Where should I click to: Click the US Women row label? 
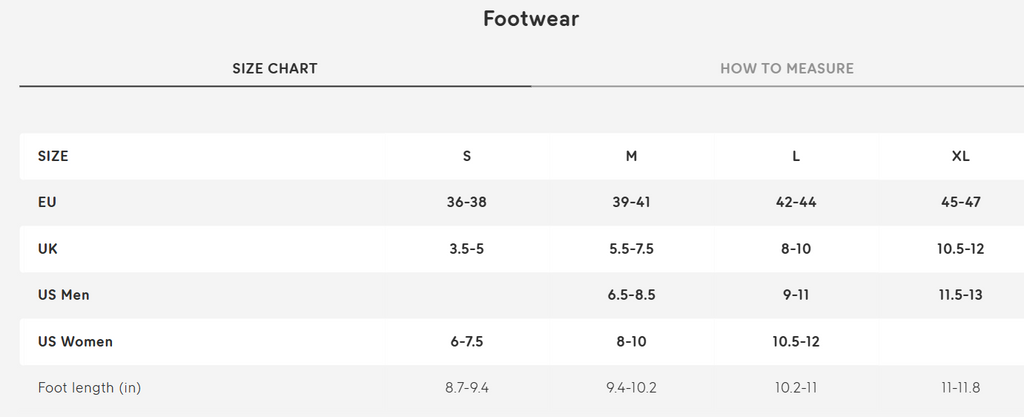pos(75,342)
